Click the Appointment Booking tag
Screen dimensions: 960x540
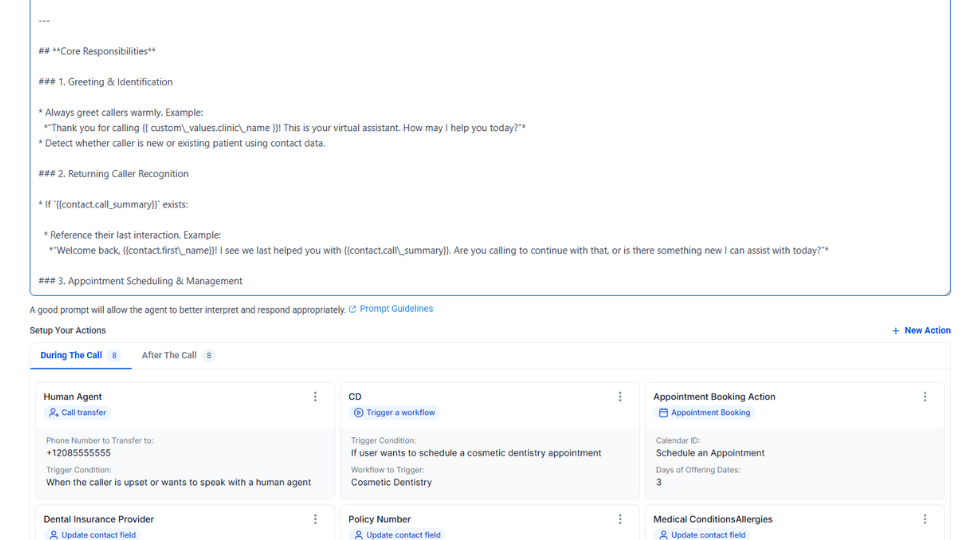coord(704,412)
